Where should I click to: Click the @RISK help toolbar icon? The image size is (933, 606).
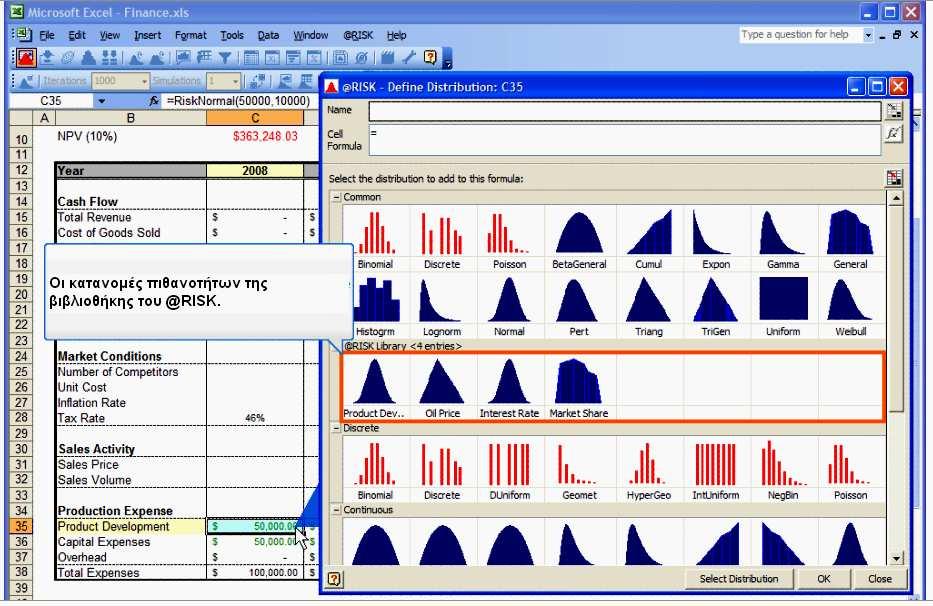(430, 57)
